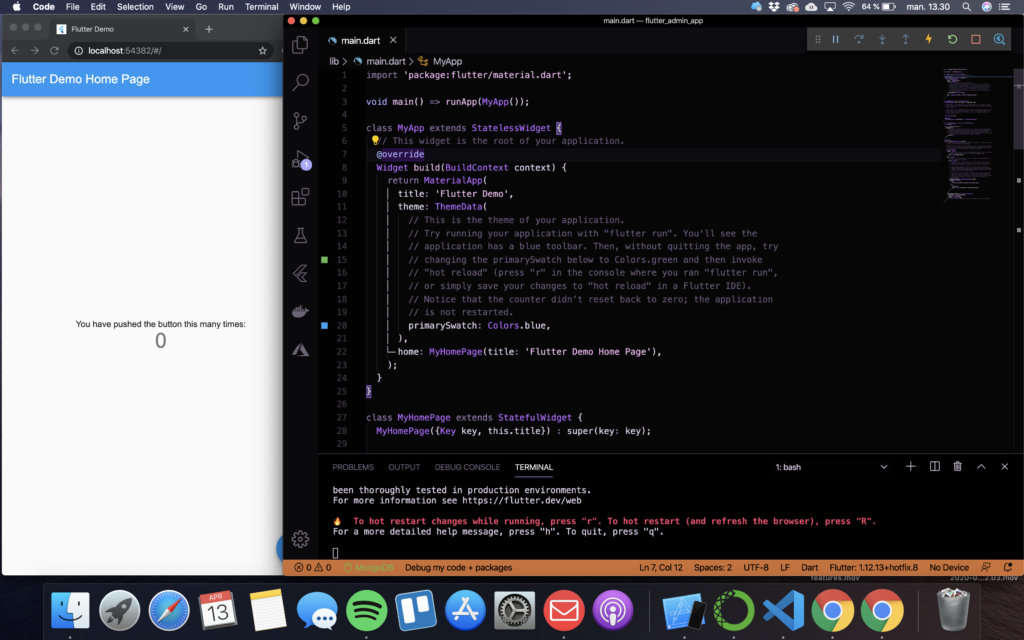Pause the running debug session
Viewport: 1024px width, 640px height.
pyautogui.click(x=835, y=38)
